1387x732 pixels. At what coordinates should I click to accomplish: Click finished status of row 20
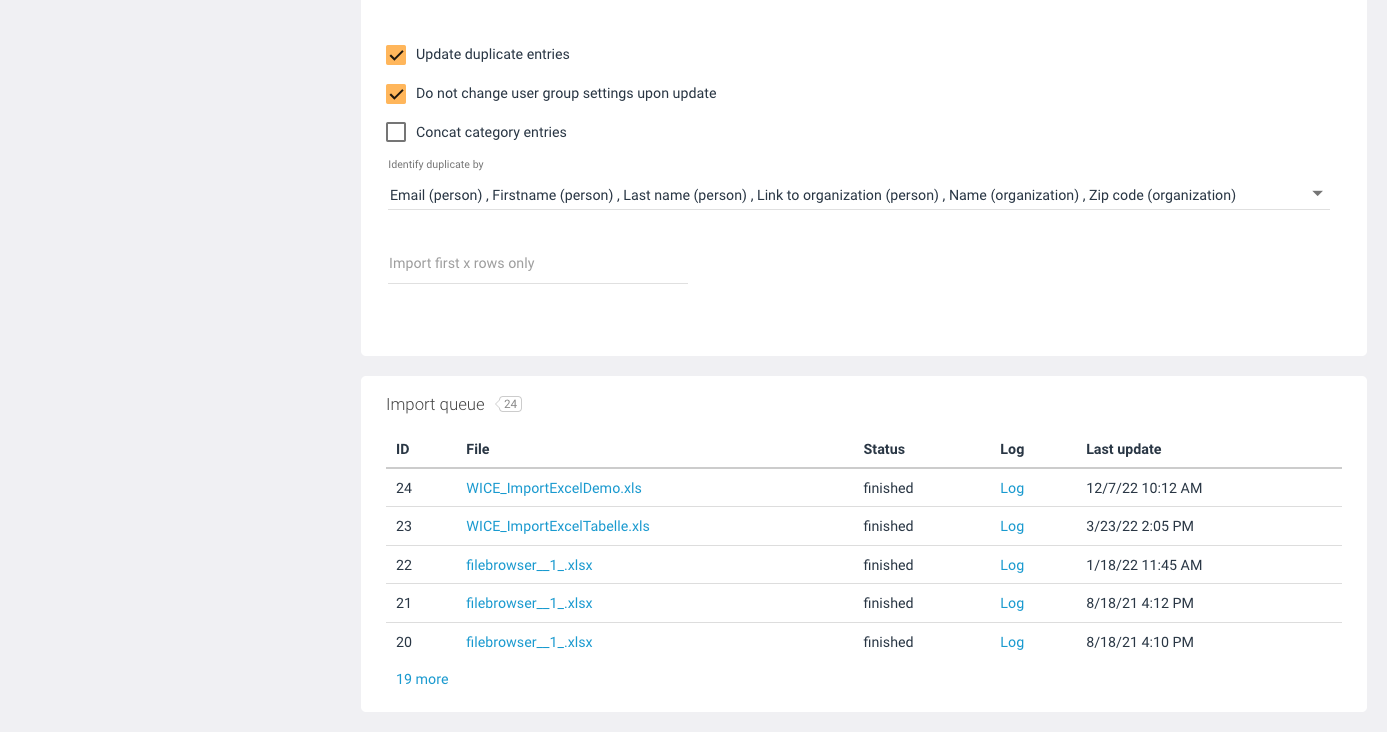888,642
